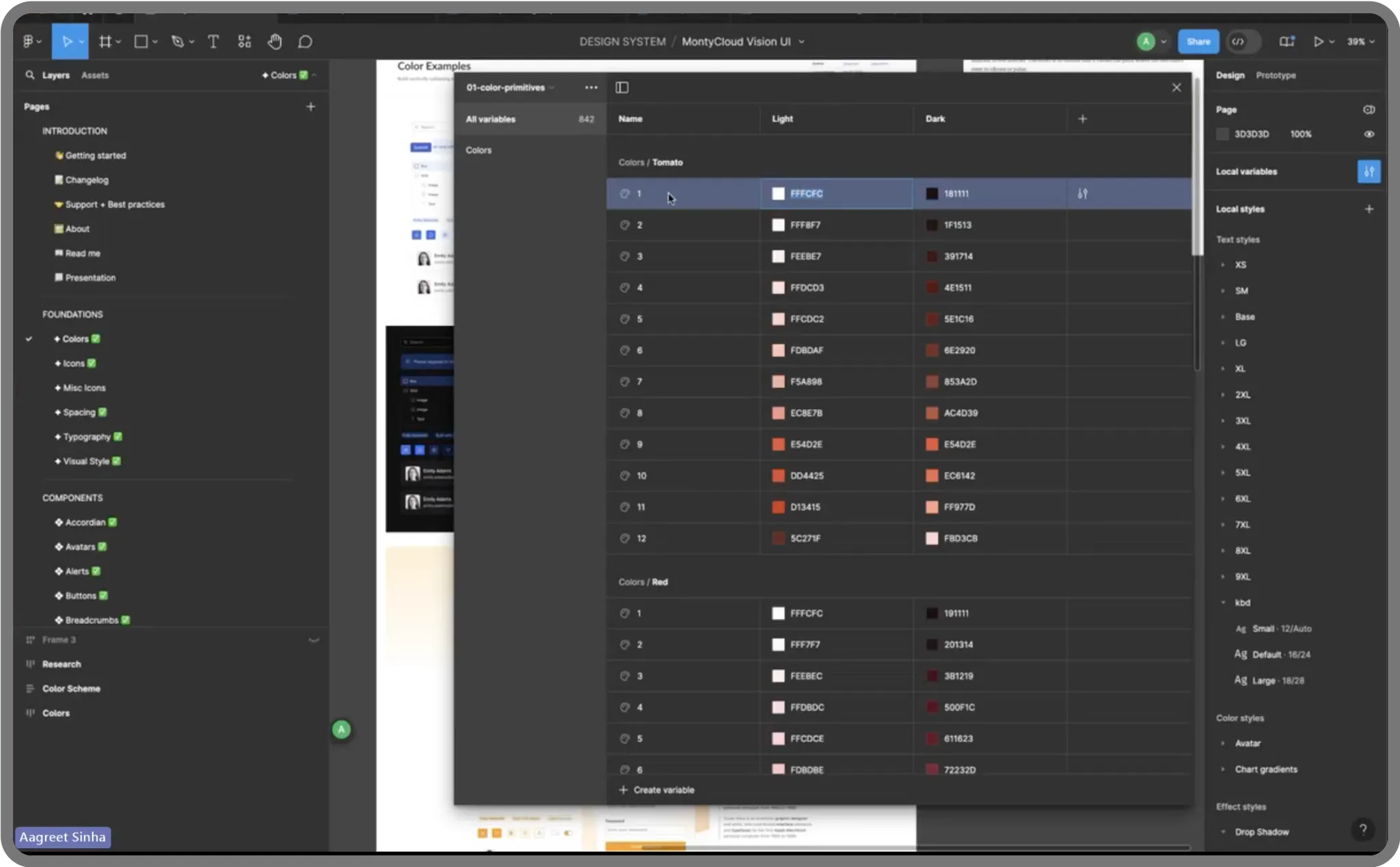This screenshot has width=1400, height=867.
Task: Select the FFFCFC light swatch on Tomato 1
Action: pos(778,193)
